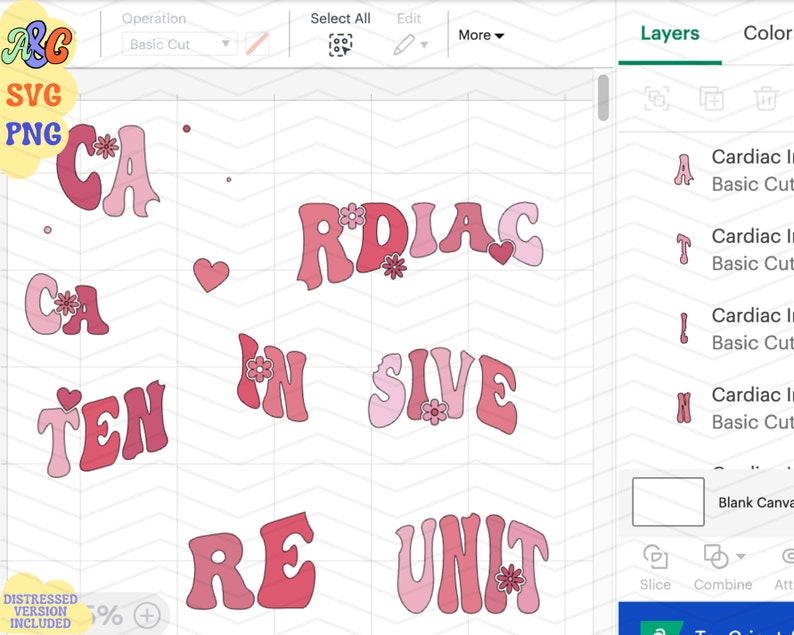Click the Edit pencil icon
Image resolution: width=794 pixels, height=635 pixels.
point(404,45)
